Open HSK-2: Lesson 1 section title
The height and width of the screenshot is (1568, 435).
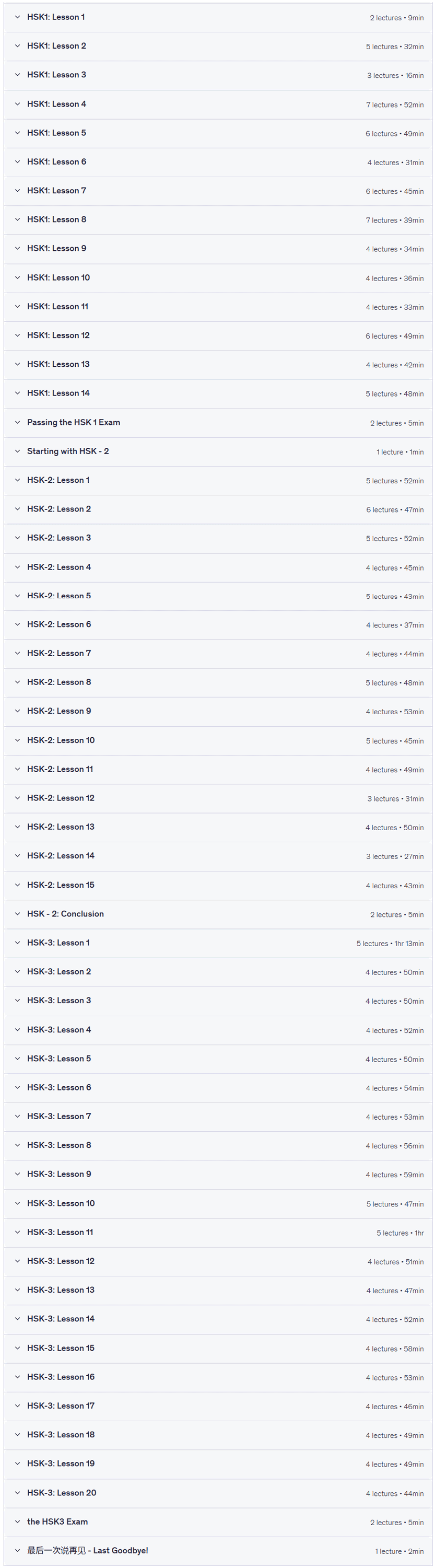58,480
